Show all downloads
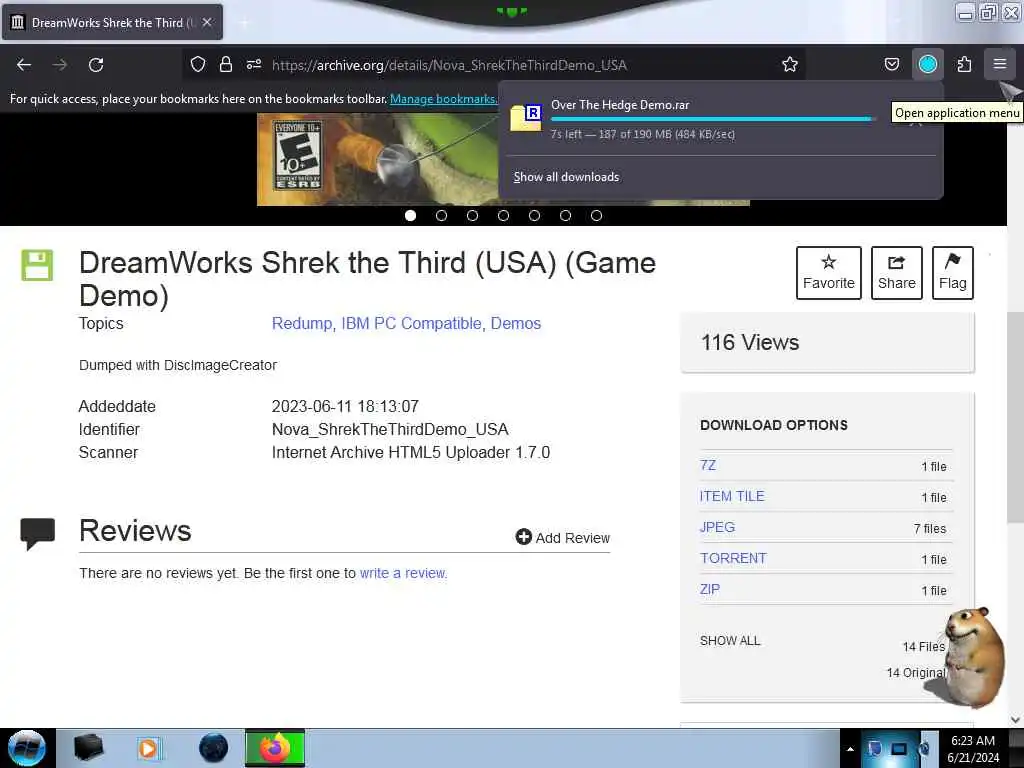The width and height of the screenshot is (1024, 768). click(566, 177)
